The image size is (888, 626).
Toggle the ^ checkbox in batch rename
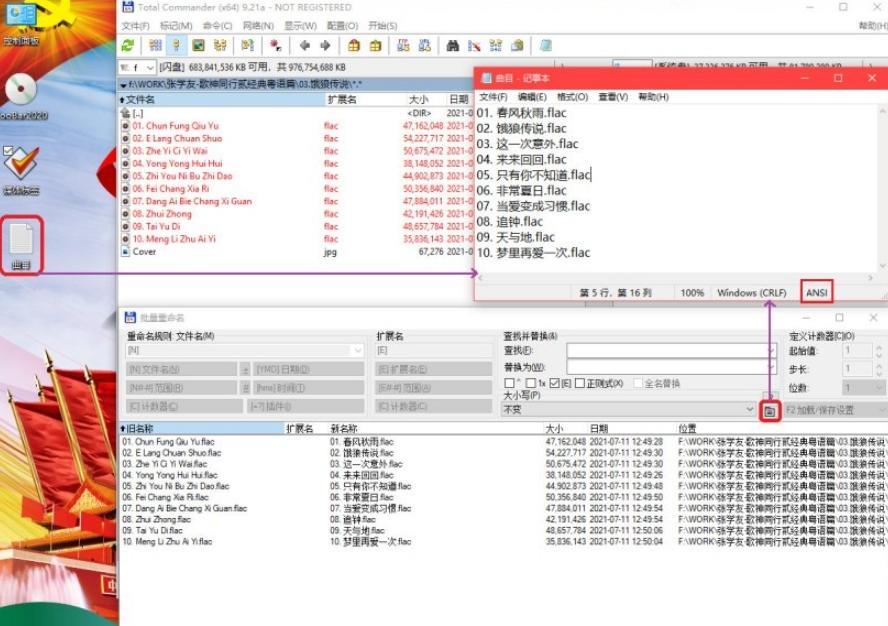[x=509, y=384]
